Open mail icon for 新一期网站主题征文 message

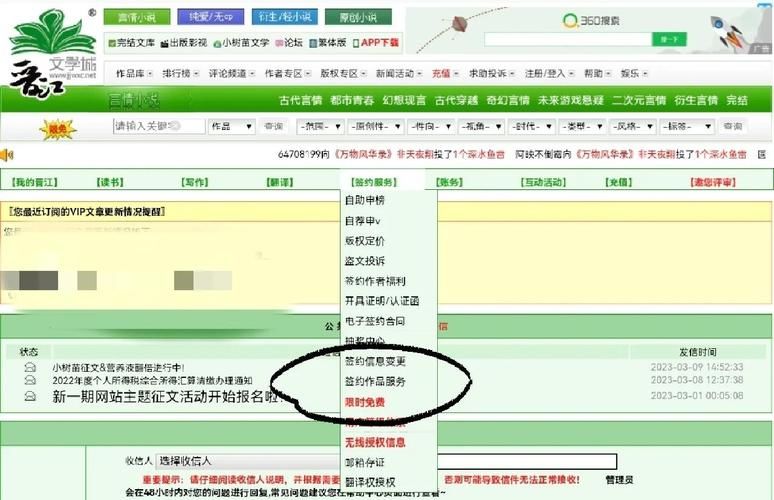30,396
